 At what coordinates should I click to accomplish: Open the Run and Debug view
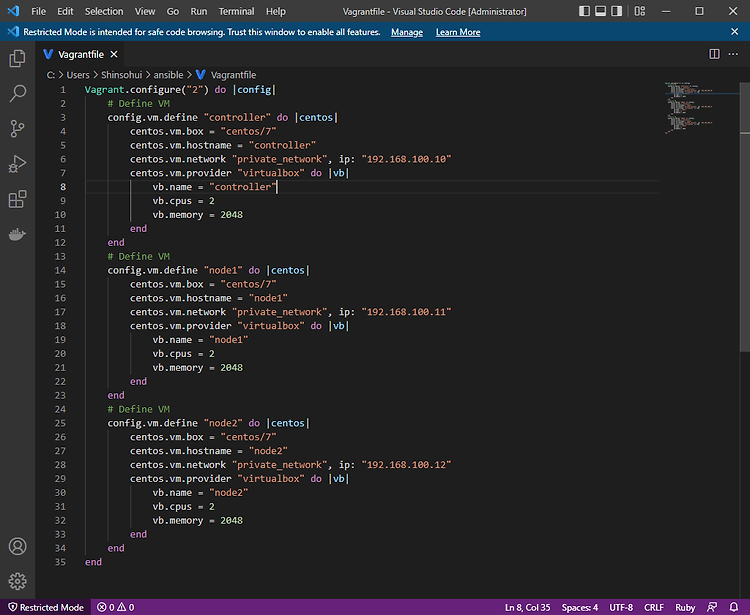17,164
